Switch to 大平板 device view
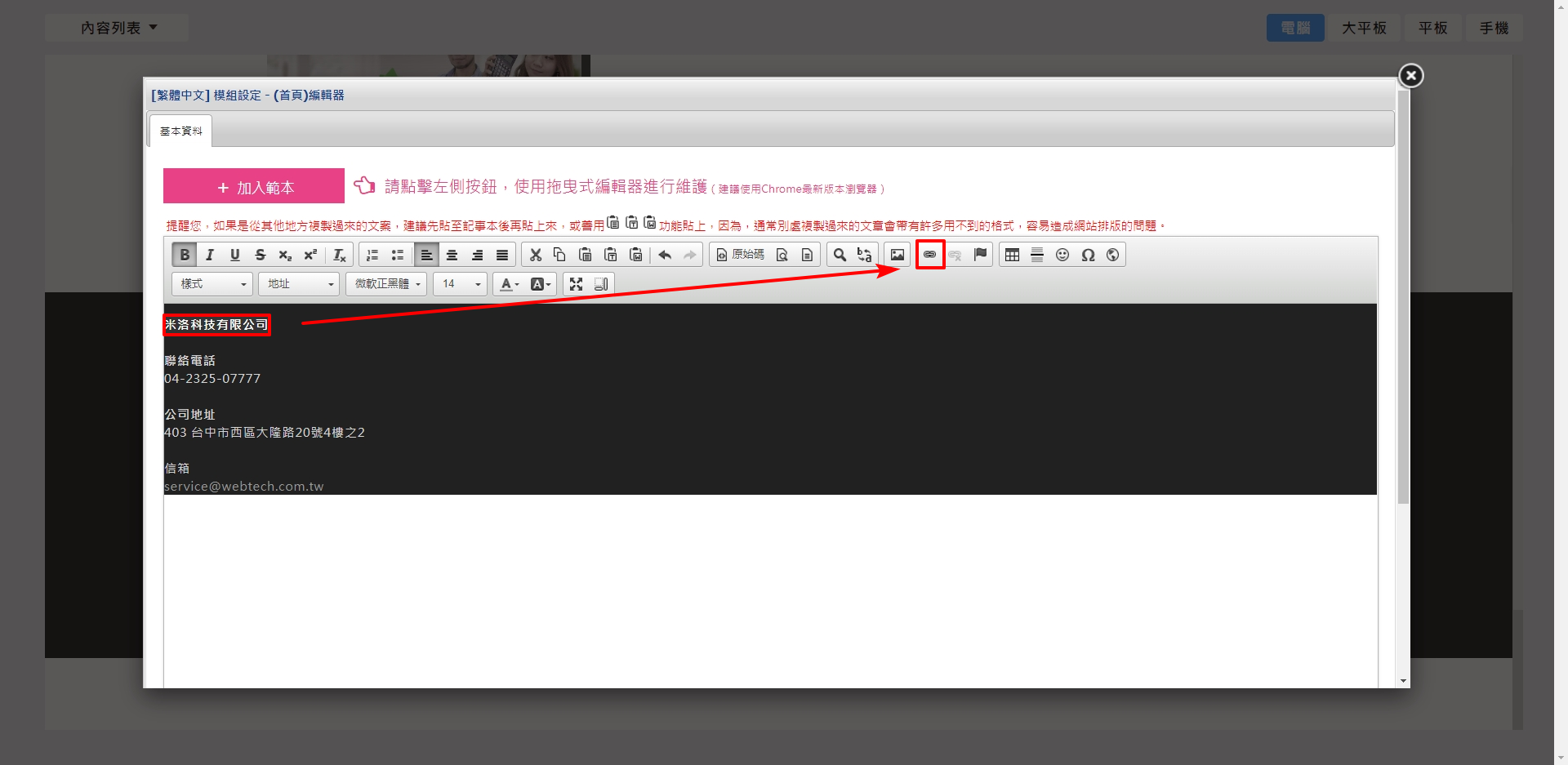Viewport: 1568px width, 765px height. pyautogui.click(x=1364, y=28)
